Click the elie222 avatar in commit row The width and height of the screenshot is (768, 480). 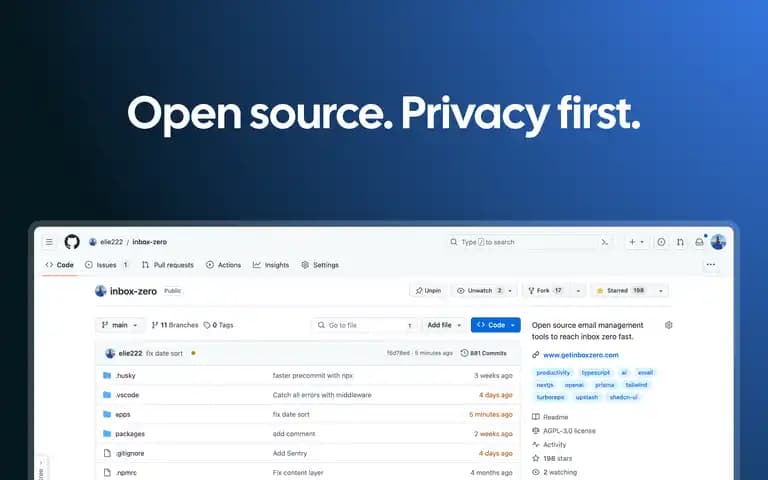110,353
